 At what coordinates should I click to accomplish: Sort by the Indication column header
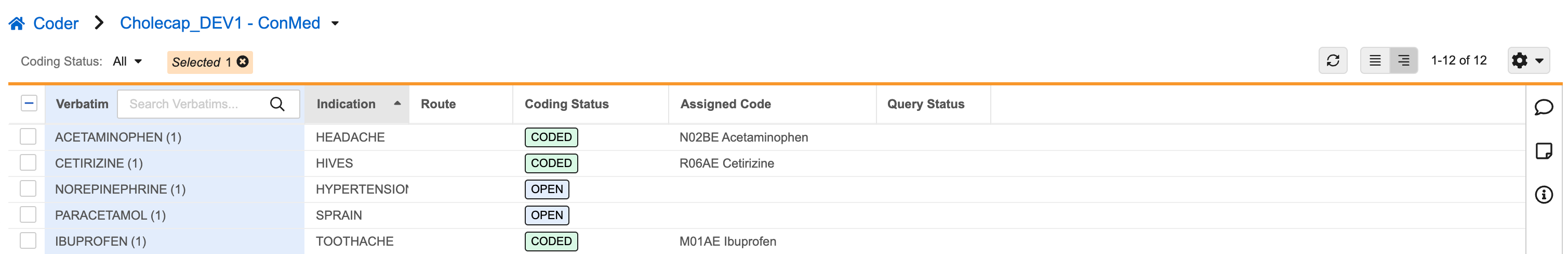pos(346,104)
